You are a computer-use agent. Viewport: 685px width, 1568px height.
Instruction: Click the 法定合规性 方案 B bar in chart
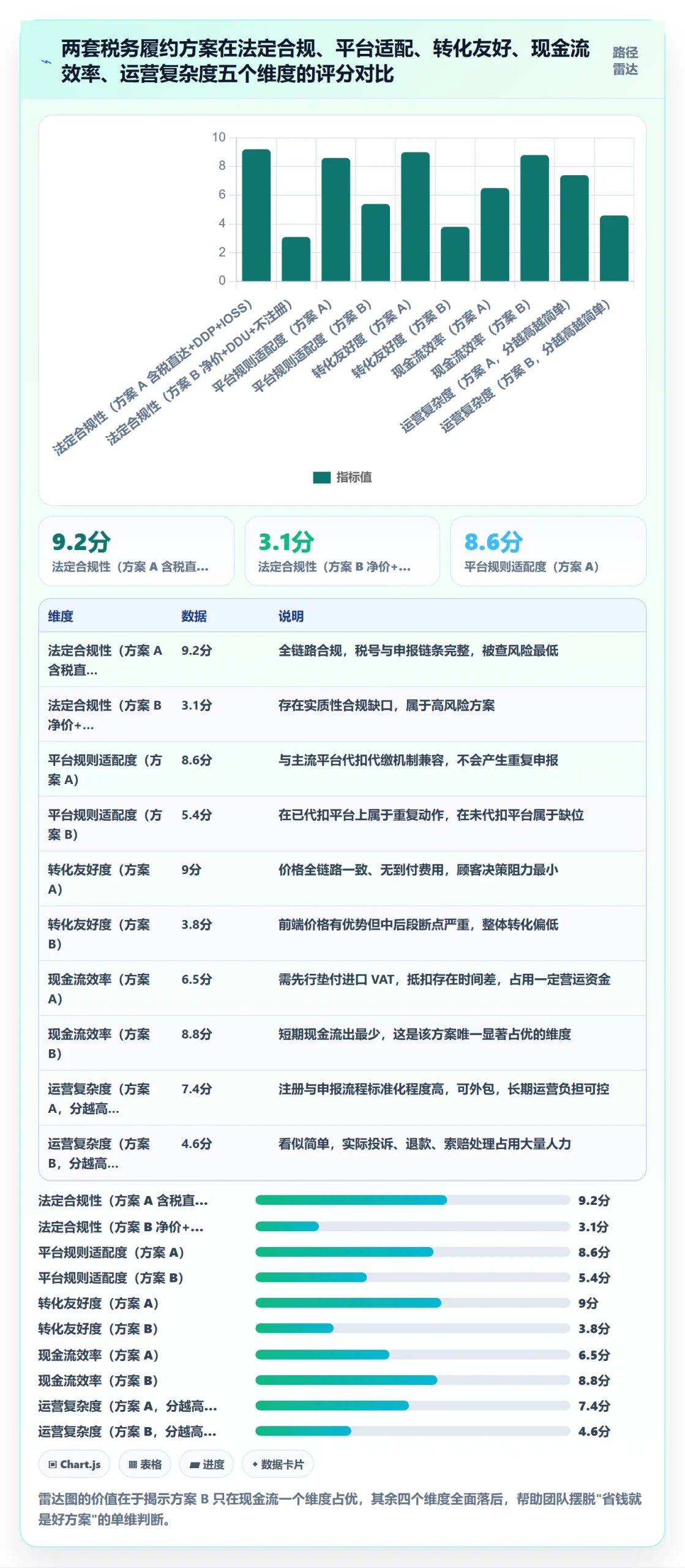(x=296, y=259)
